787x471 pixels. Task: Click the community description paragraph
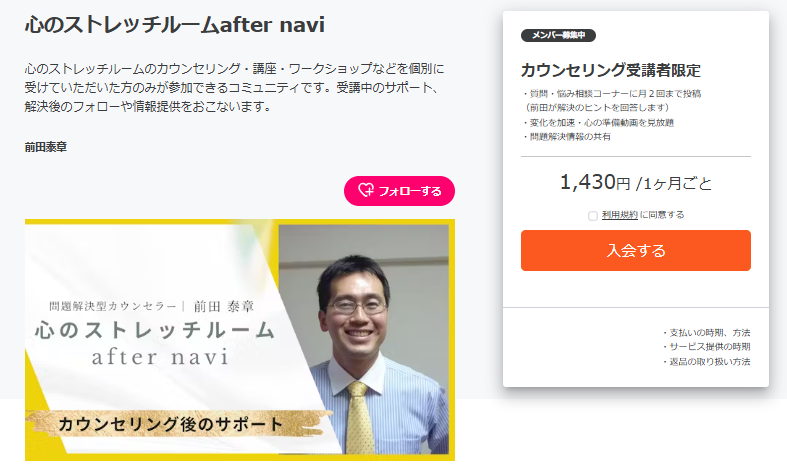coord(235,87)
